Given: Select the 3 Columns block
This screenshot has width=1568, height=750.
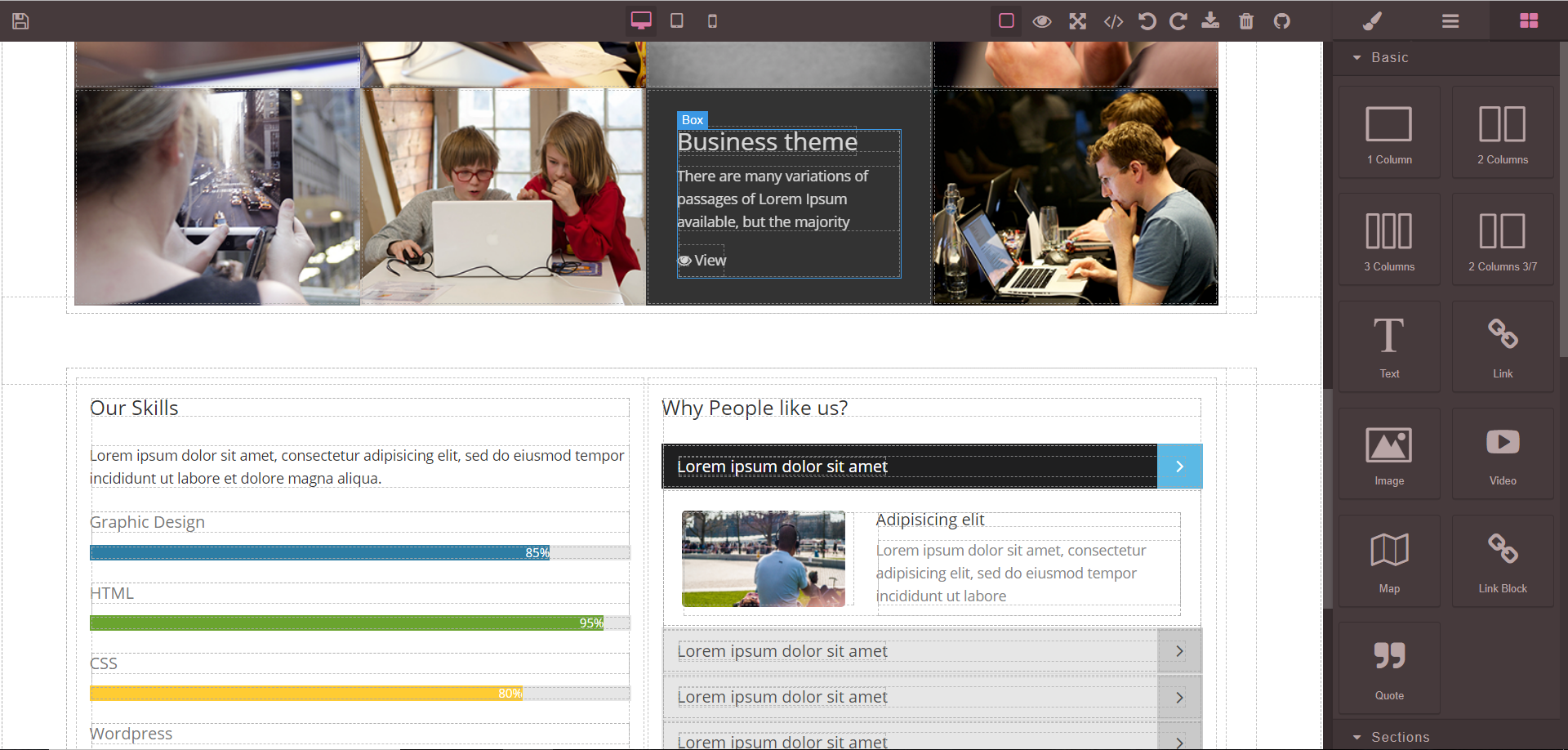Looking at the screenshot, I should pos(1389,239).
